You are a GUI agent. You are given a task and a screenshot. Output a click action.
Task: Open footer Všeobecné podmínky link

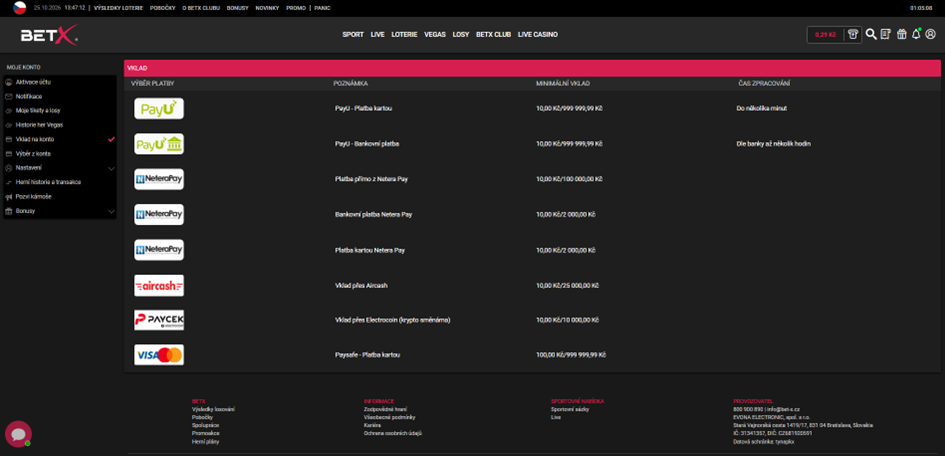click(x=389, y=417)
